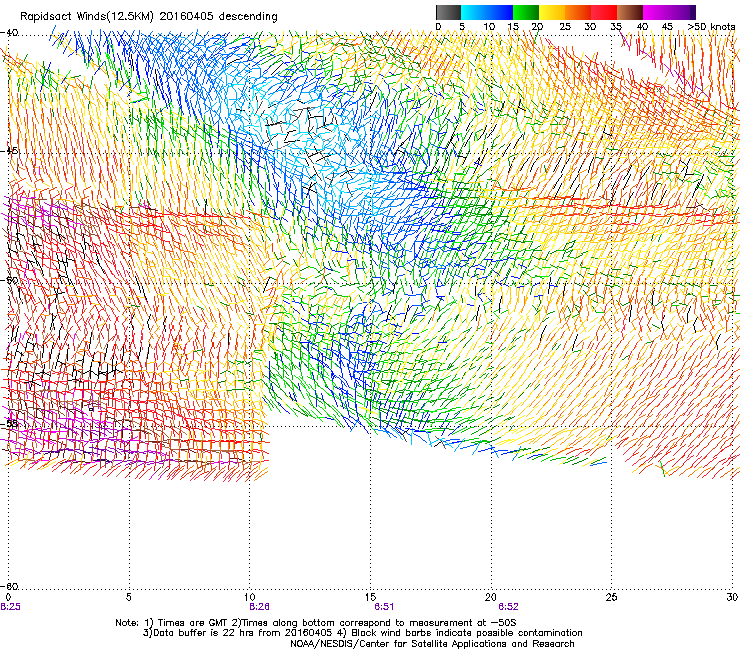Click the purple time stamp '6:52'
The height and width of the screenshot is (650, 740).
(x=508, y=607)
